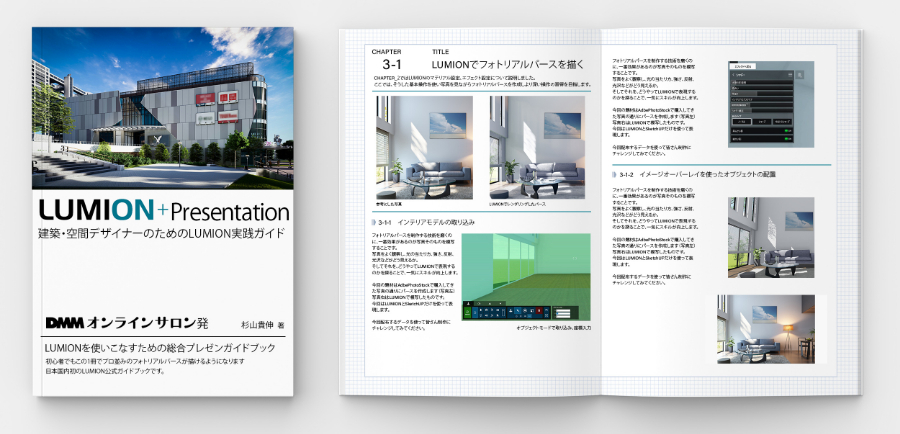Click the caption オブジェクトモードで取り込み、座標入力
The image size is (900, 434).
[553, 327]
